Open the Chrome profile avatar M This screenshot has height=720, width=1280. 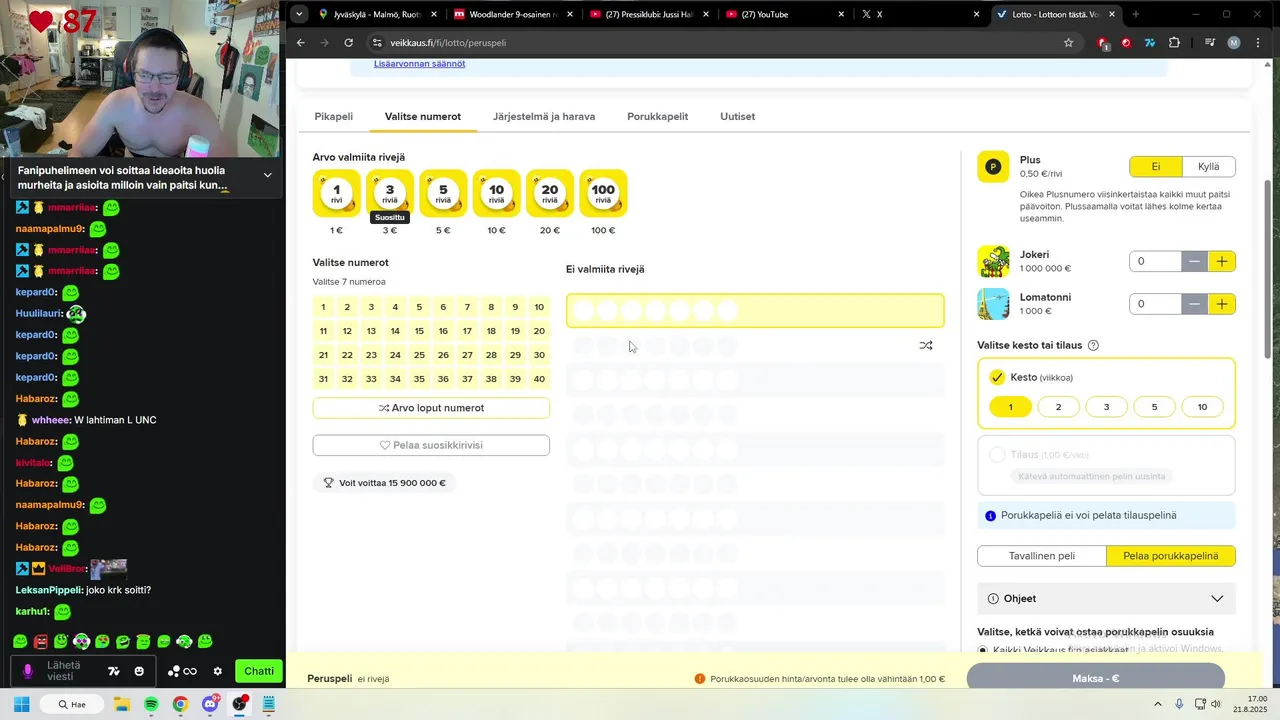(1233, 43)
